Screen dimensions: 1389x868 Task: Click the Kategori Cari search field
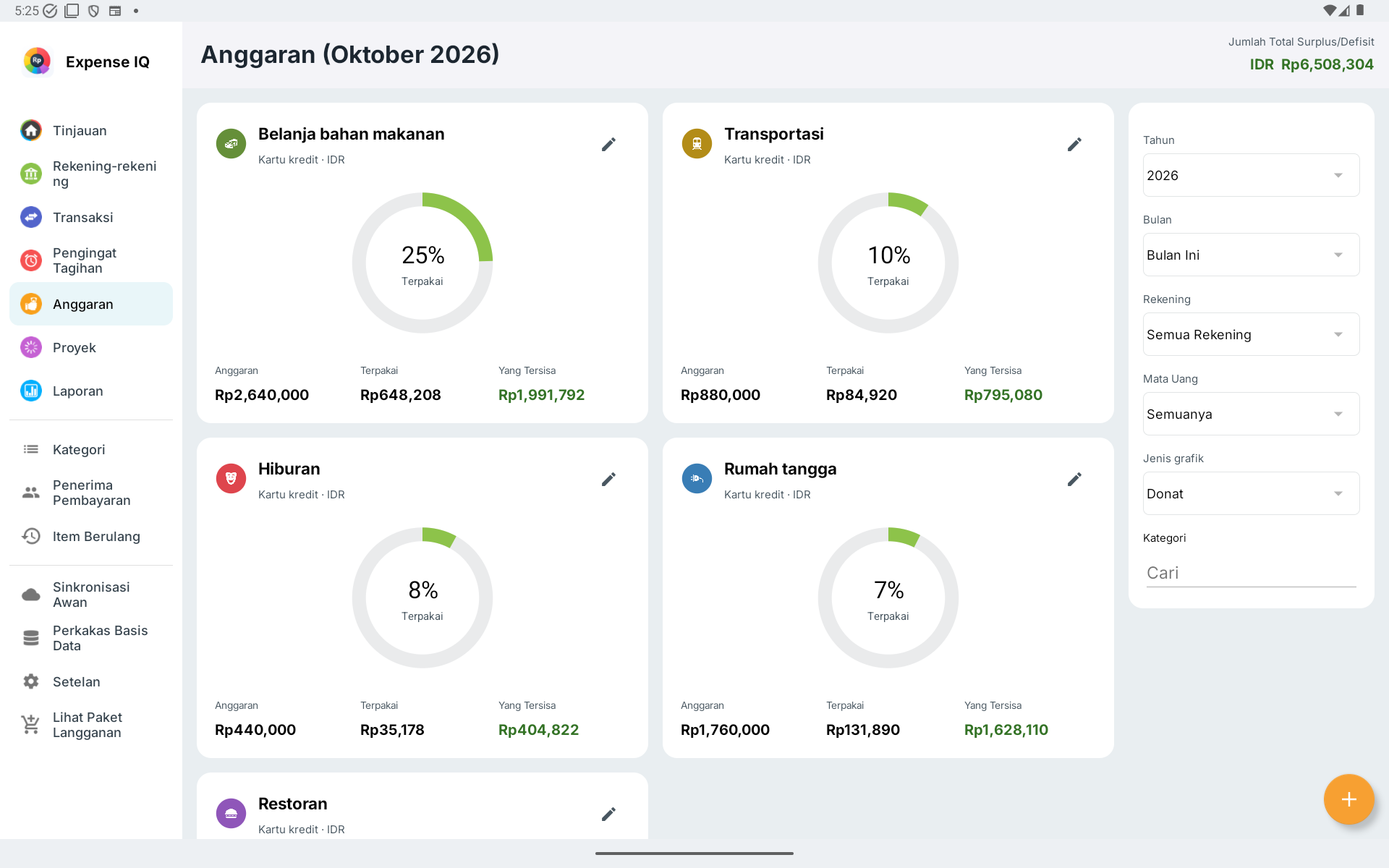tap(1251, 573)
